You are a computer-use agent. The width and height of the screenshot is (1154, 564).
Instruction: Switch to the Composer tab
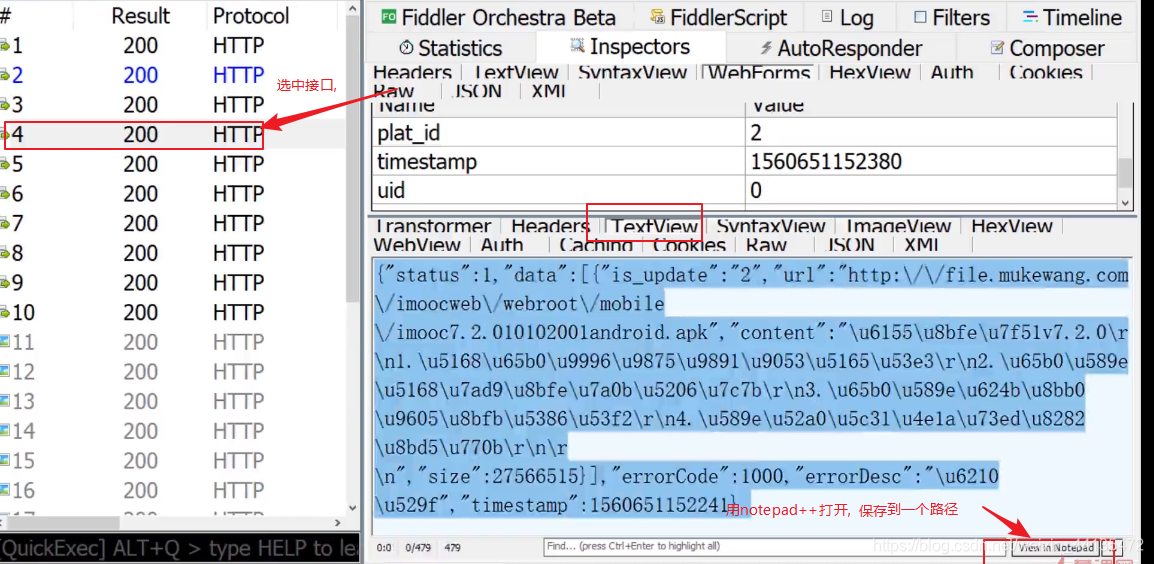[1047, 49]
